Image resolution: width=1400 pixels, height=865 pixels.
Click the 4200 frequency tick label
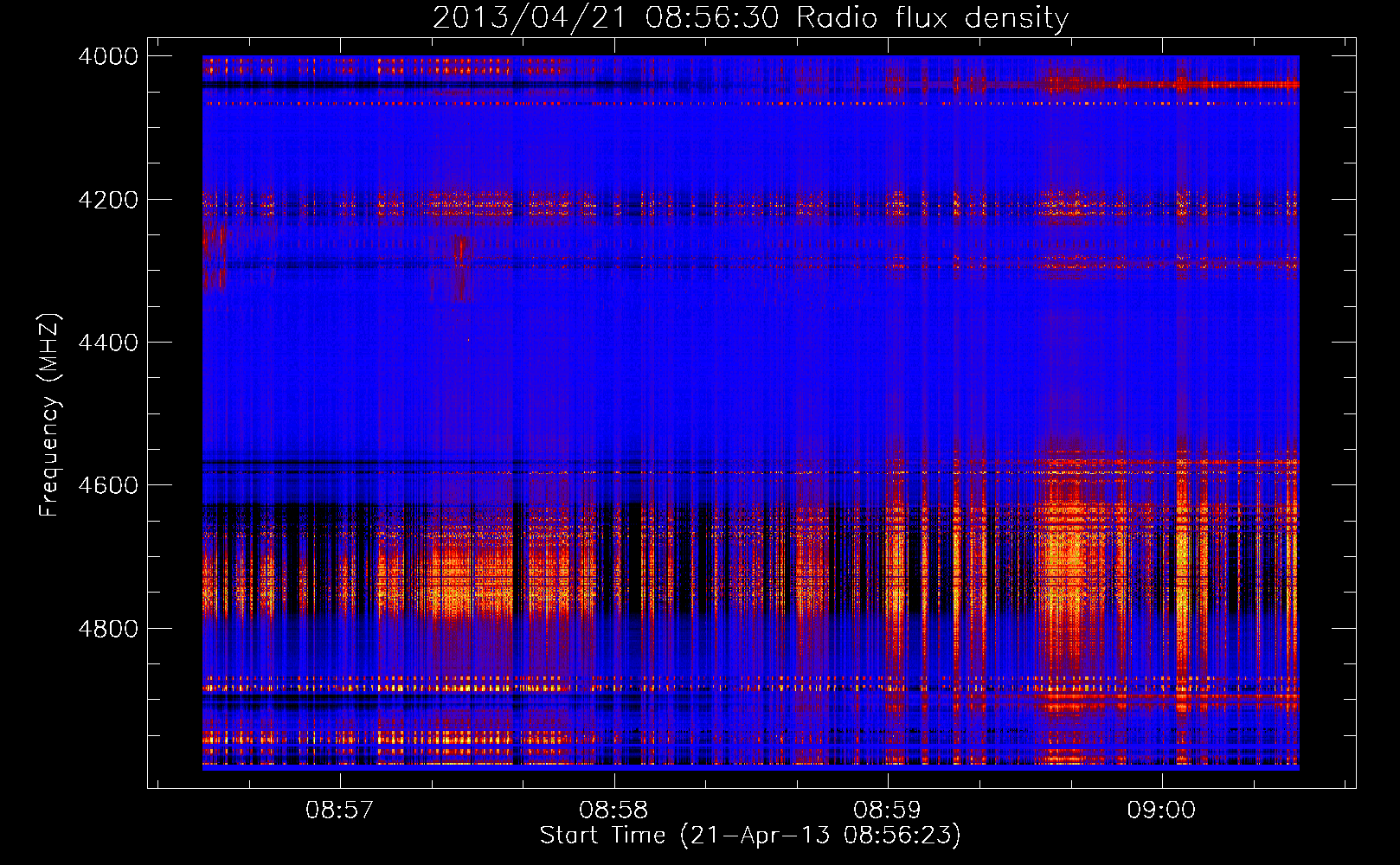pos(108,200)
